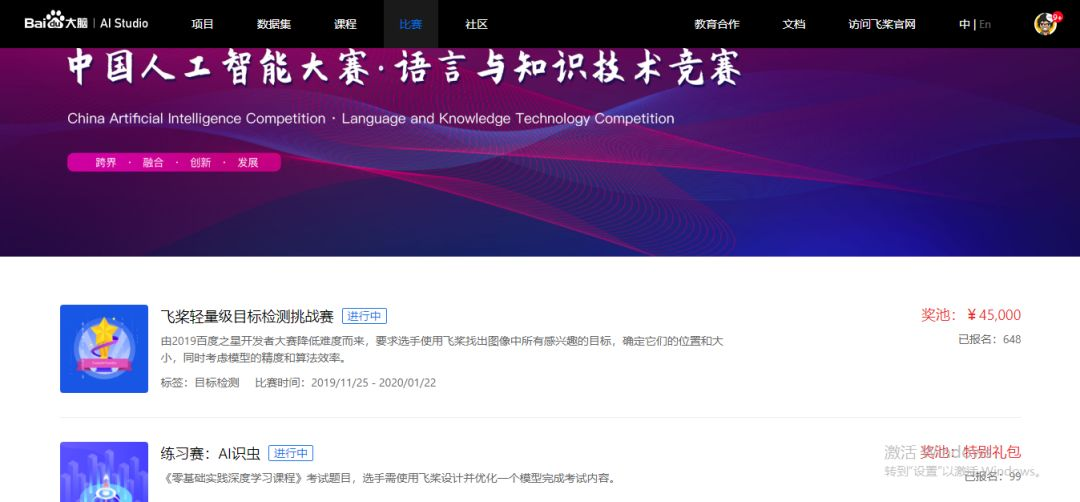1080x502 pixels.
Task: Click the Baidu AI Studio logo
Action: (x=86, y=21)
